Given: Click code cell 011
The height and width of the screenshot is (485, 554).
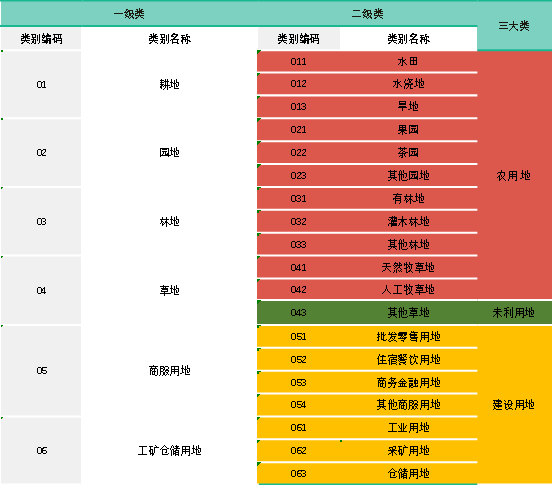Looking at the screenshot, I should (299, 61).
